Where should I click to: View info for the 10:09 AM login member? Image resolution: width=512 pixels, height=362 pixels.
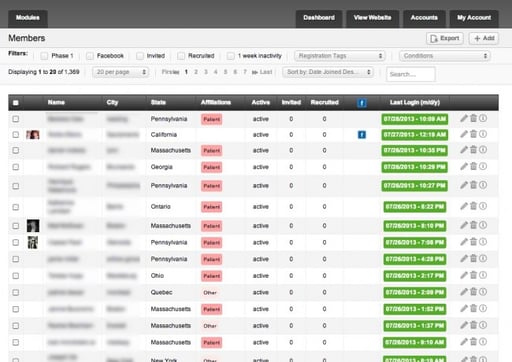coord(483,118)
